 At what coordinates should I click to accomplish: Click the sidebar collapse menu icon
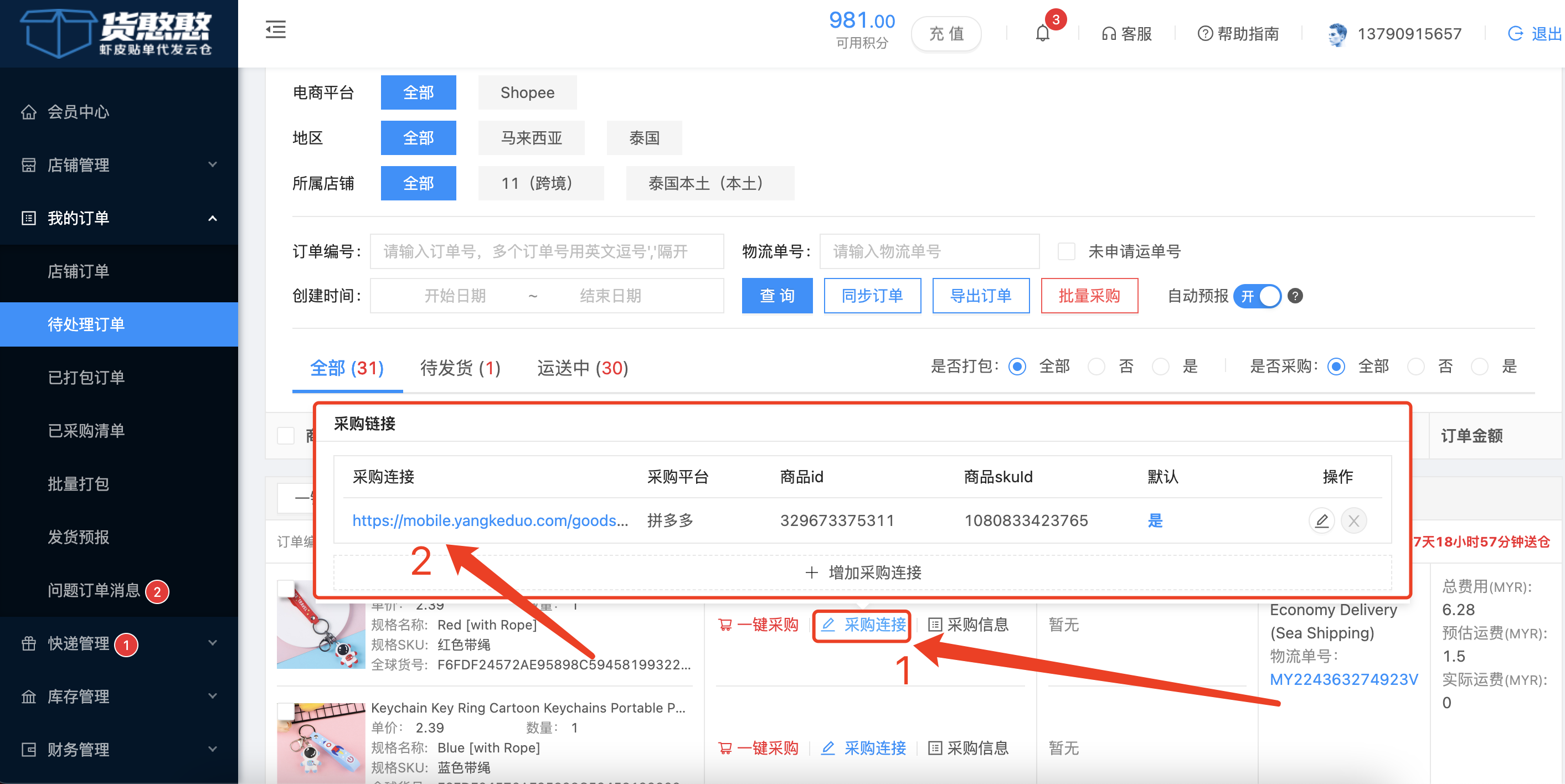[x=275, y=30]
